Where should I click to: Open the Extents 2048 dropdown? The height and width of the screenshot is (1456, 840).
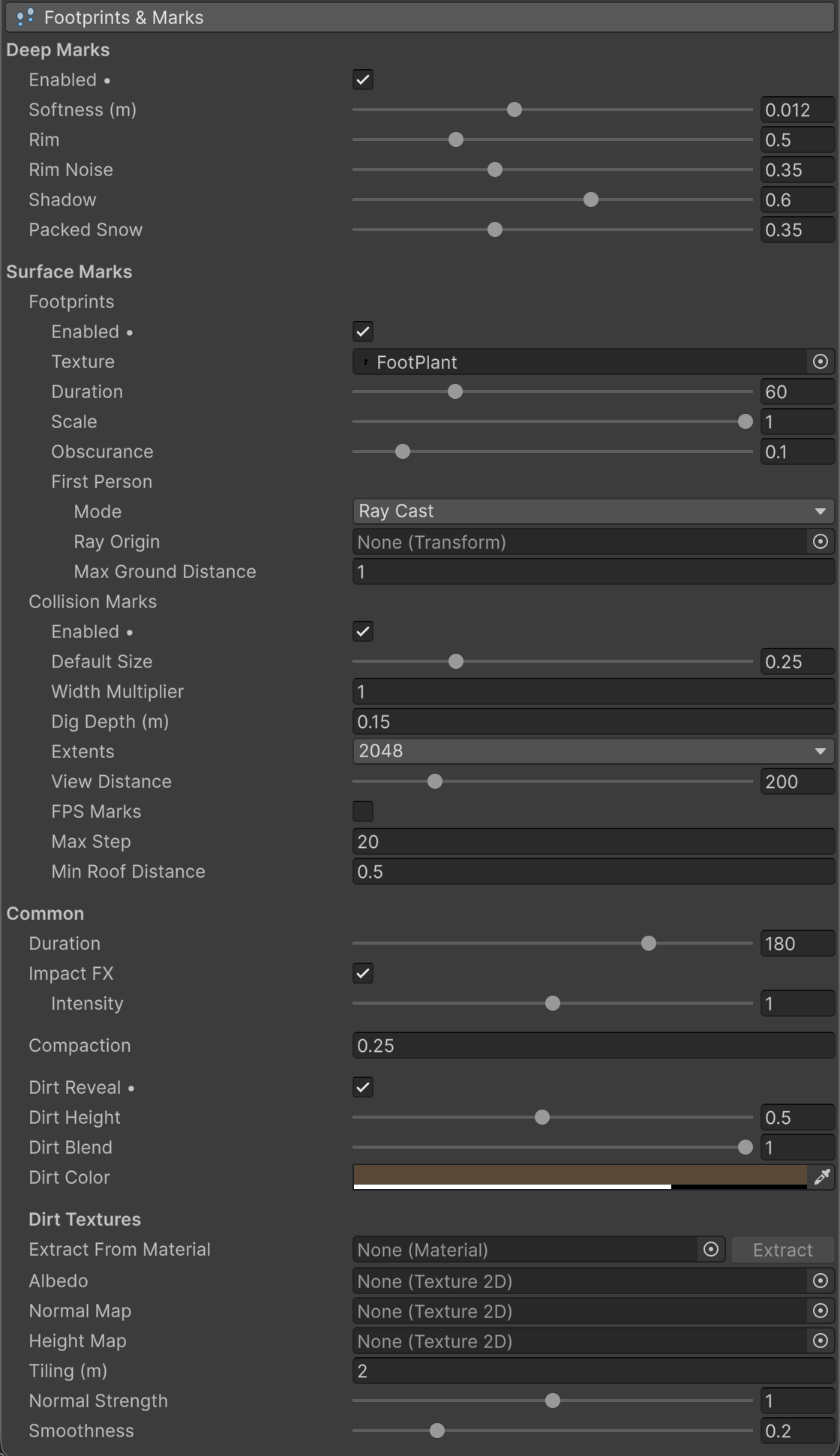[x=593, y=751]
